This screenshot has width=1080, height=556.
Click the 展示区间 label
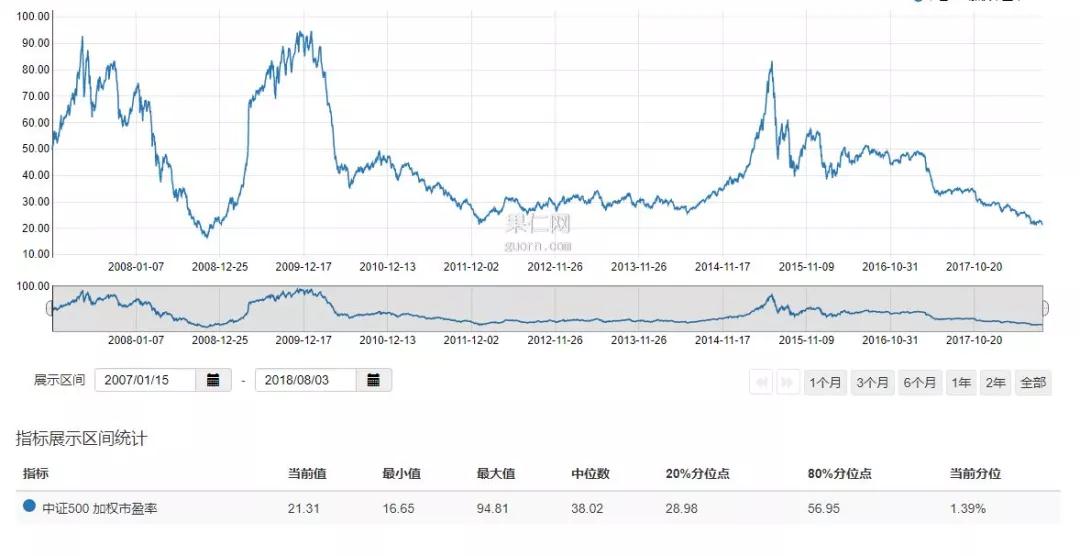(59, 380)
